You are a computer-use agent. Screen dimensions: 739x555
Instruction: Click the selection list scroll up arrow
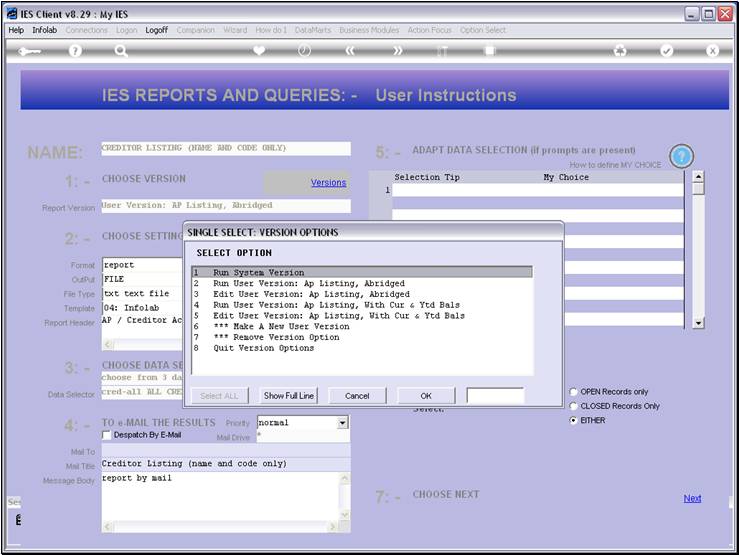tap(698, 177)
